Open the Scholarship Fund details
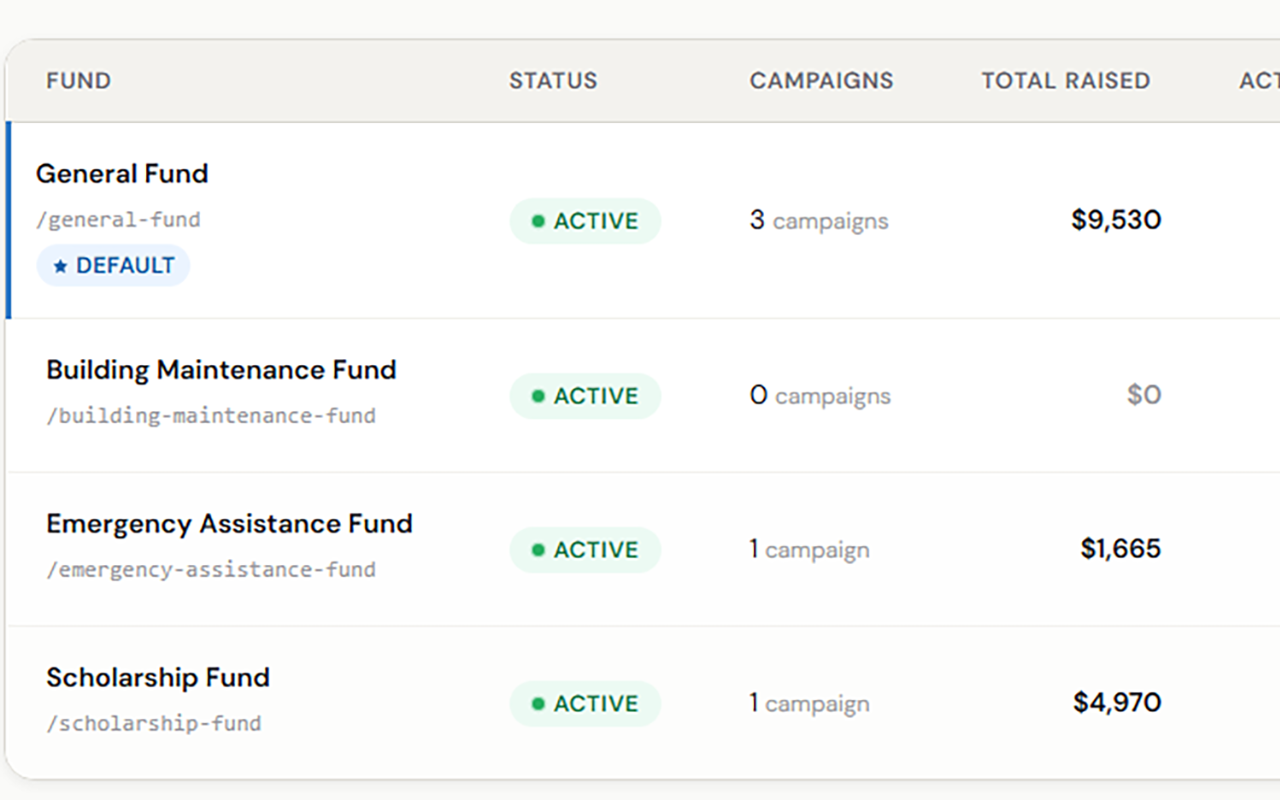This screenshot has width=1280, height=800. 158,677
